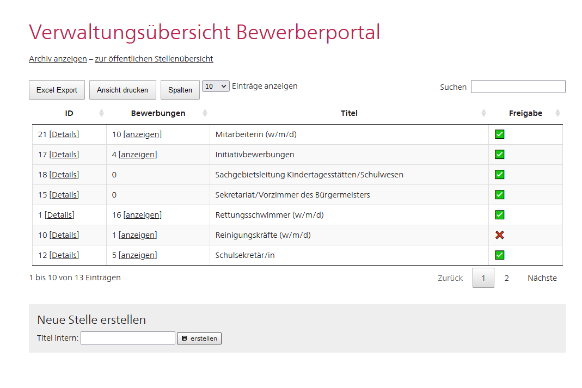The height and width of the screenshot is (388, 582).
Task: Show the 10 applications for Mitarbeiterin
Action: pos(143,134)
